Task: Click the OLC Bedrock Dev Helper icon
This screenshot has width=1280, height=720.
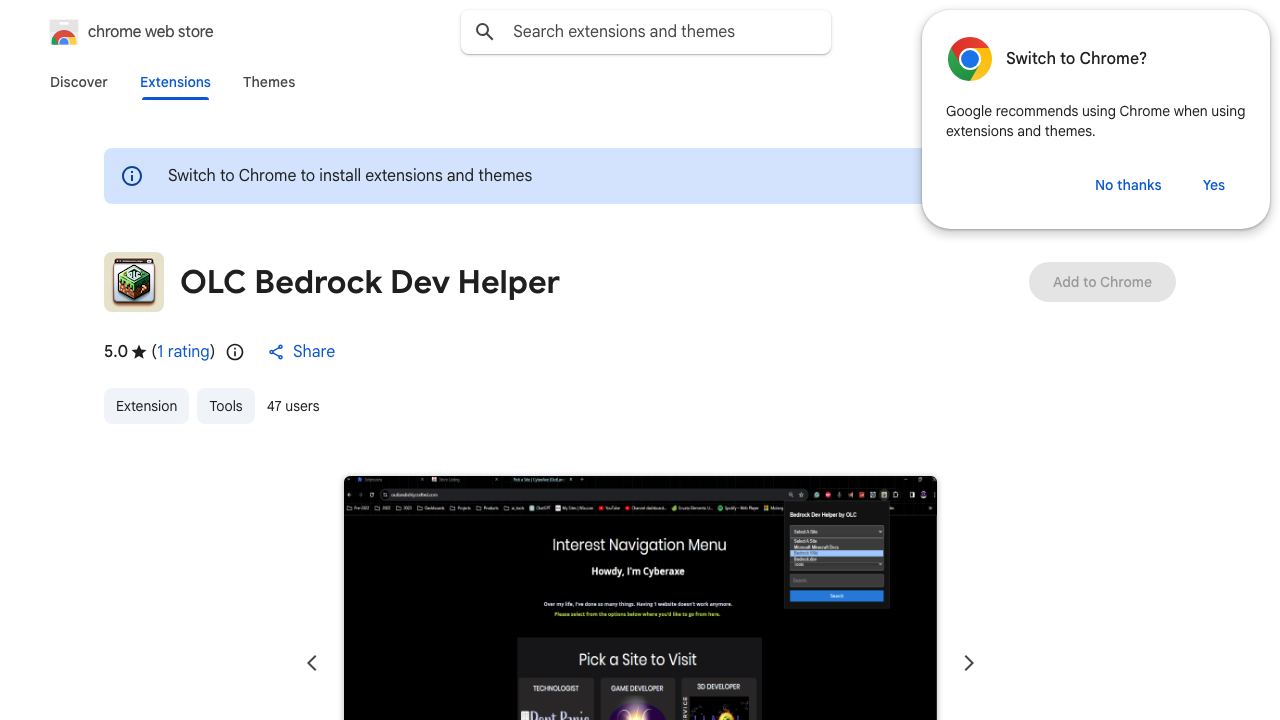Action: click(134, 282)
